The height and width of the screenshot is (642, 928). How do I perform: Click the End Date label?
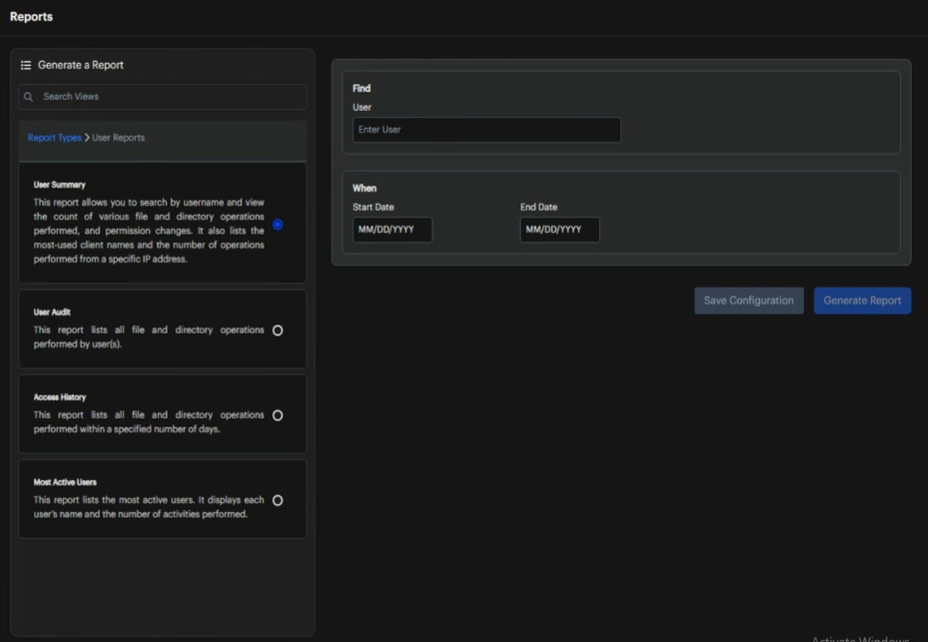[x=539, y=207]
